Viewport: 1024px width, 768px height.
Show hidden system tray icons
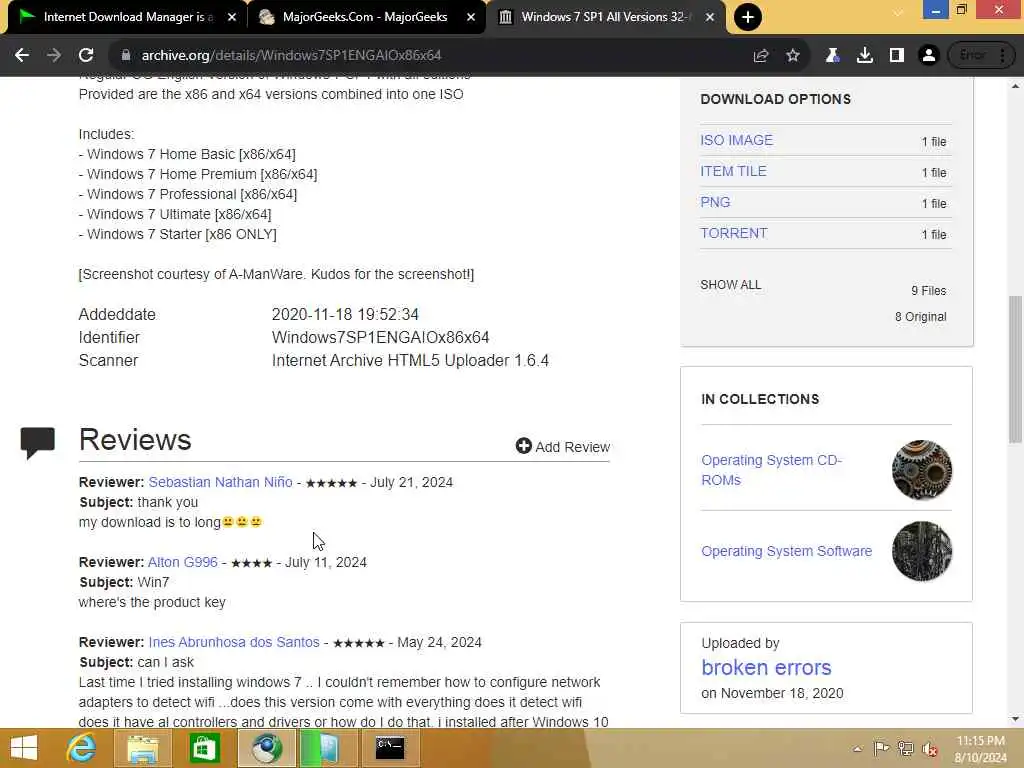pyautogui.click(x=857, y=748)
